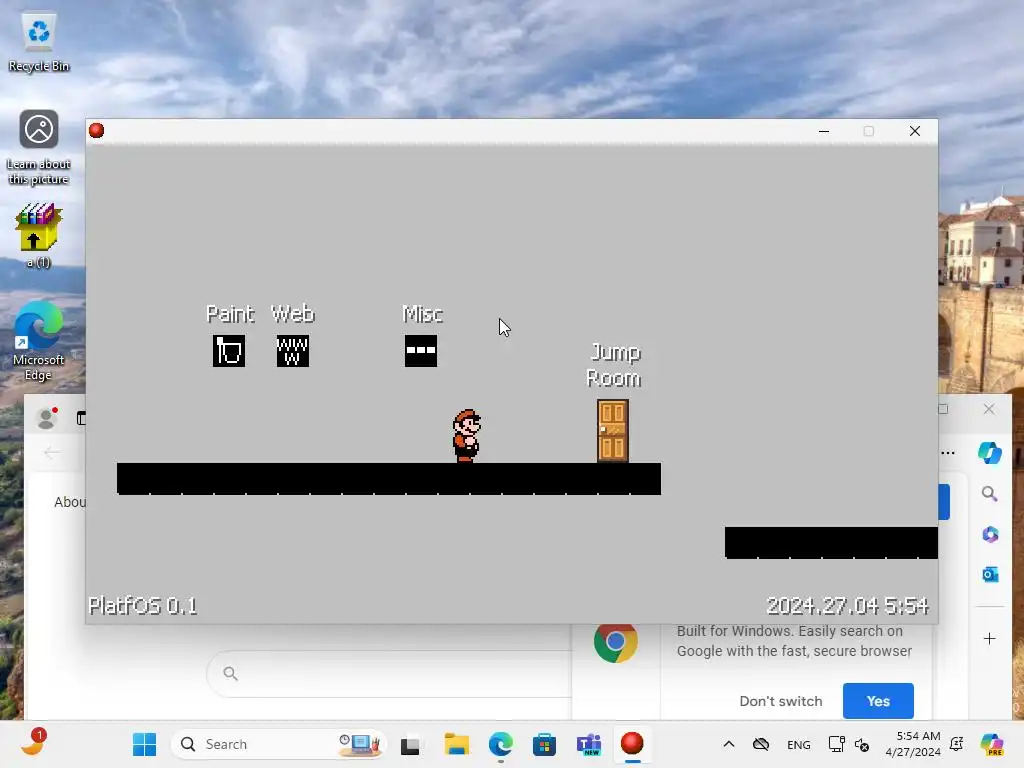Open File Explorer from the taskbar
The image size is (1024, 768).
click(456, 744)
